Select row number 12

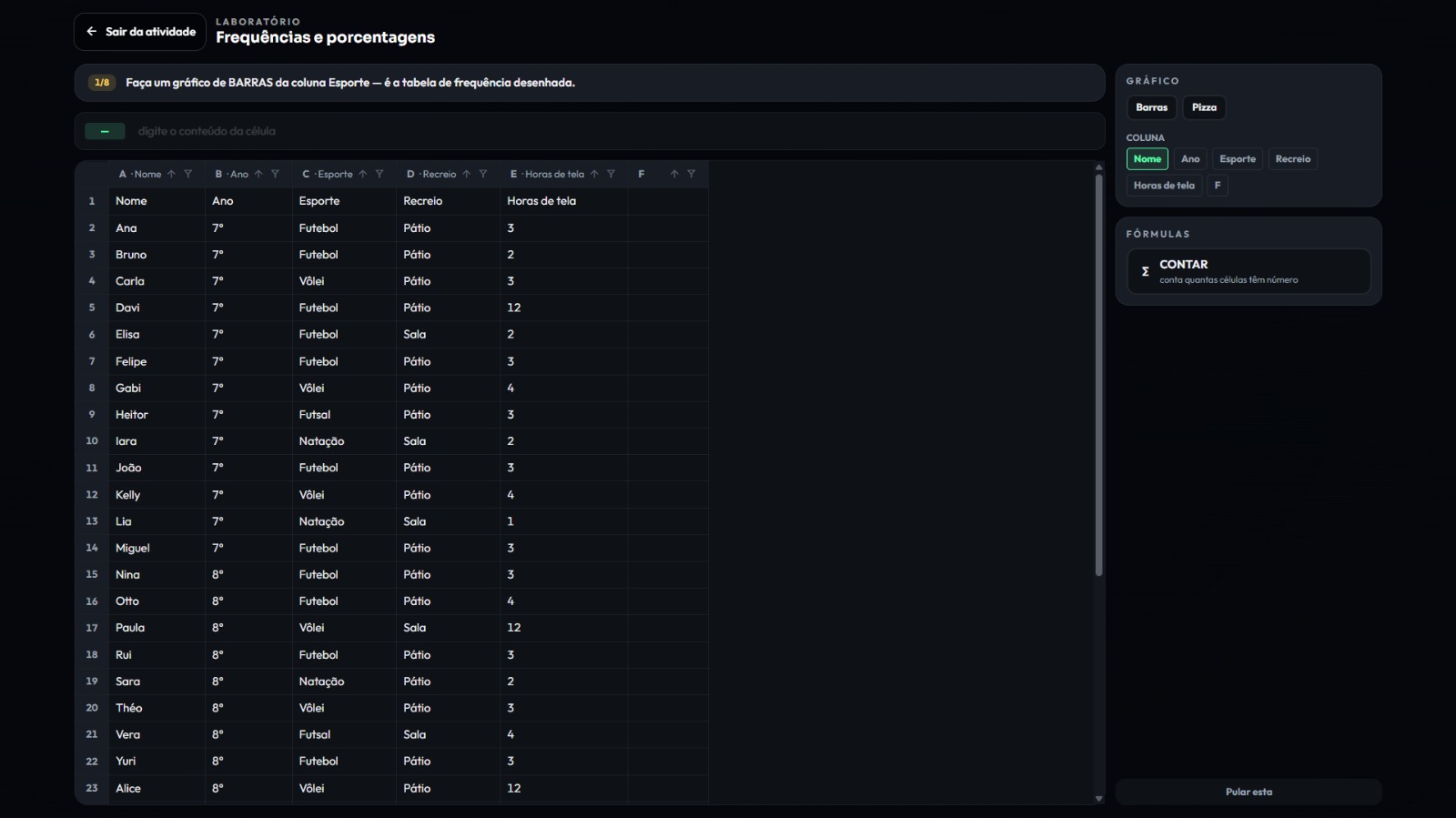pyautogui.click(x=92, y=495)
